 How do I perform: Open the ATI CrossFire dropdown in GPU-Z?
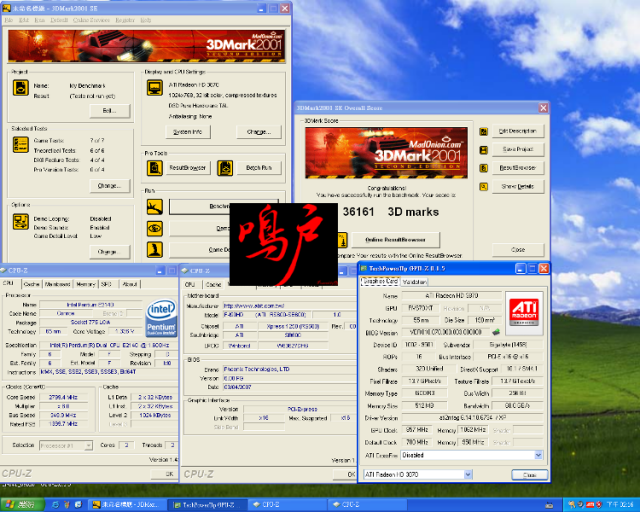(x=538, y=455)
